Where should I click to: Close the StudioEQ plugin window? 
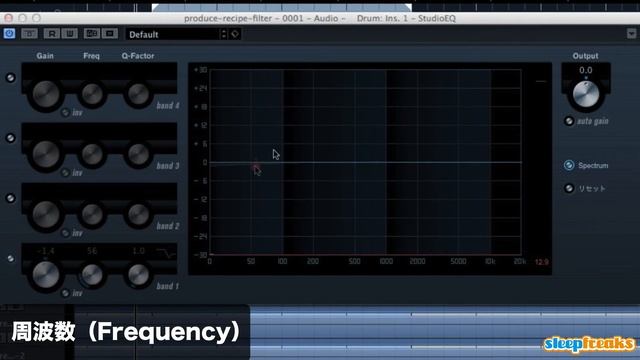[9, 18]
